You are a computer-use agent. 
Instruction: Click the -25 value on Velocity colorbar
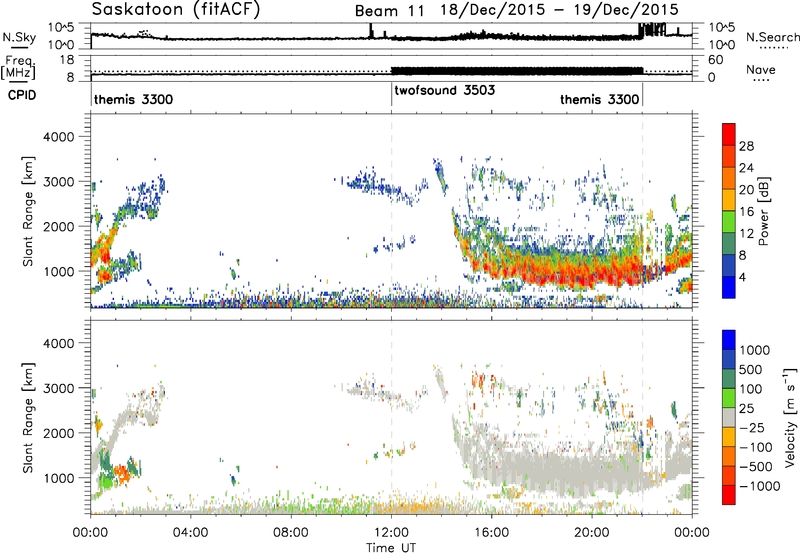click(752, 428)
